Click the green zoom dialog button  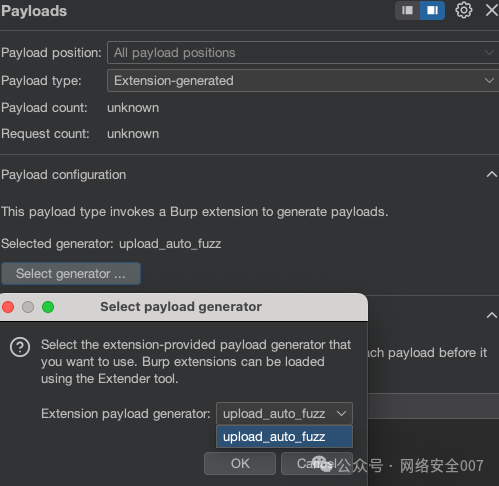(48, 307)
